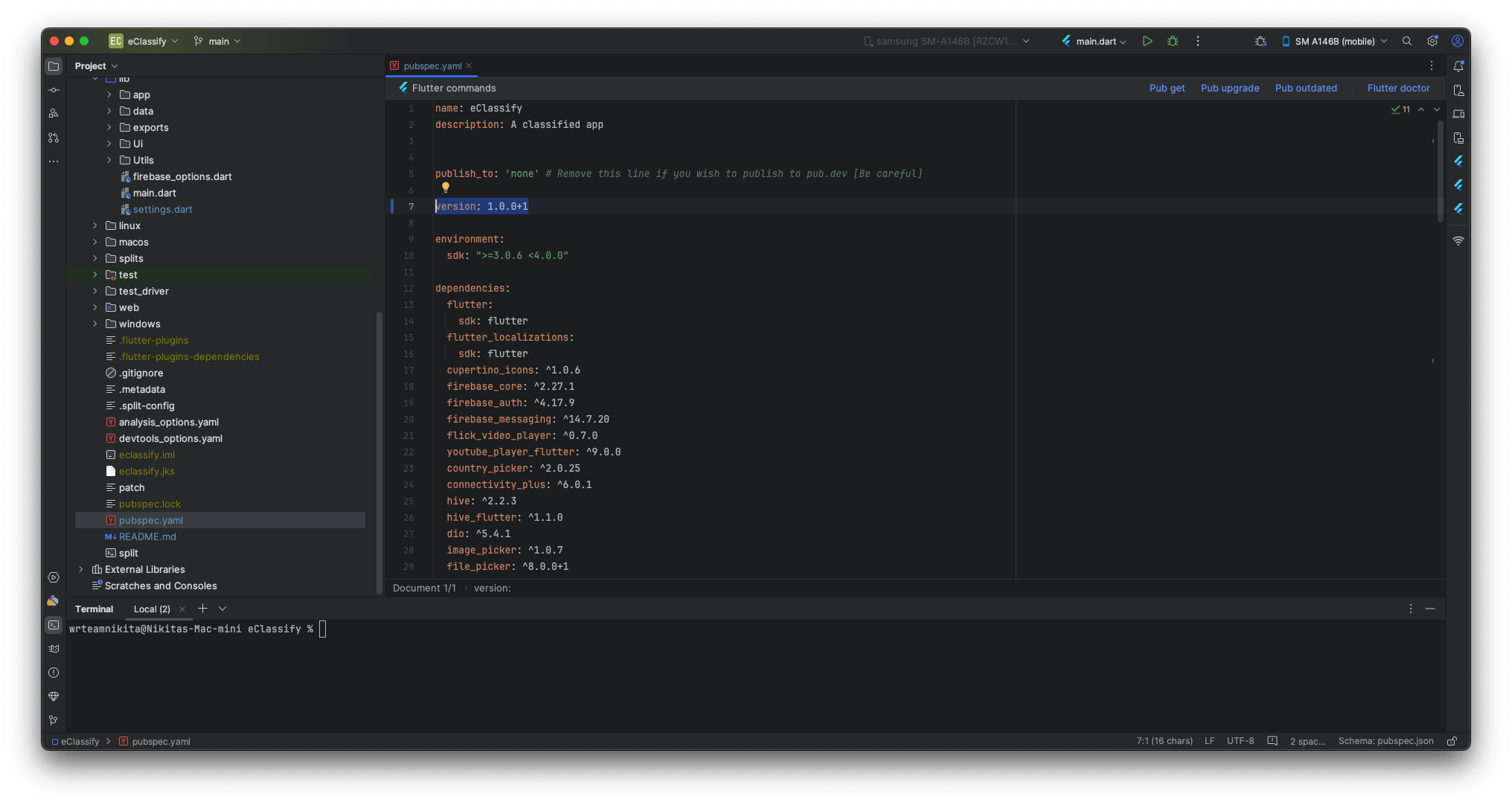This screenshot has height=805, width=1512.
Task: Click the Flutter doctor link
Action: [x=1398, y=88]
